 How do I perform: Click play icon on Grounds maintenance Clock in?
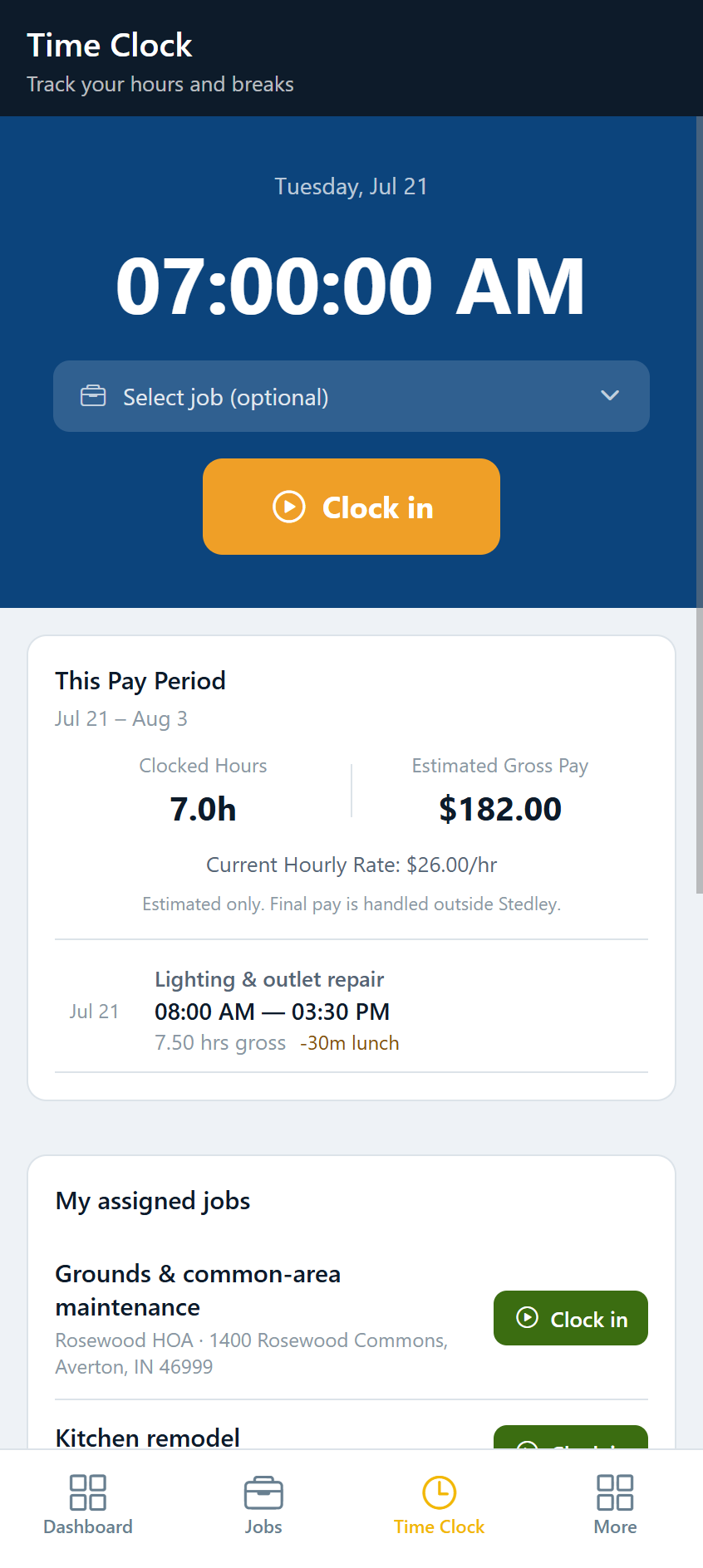click(528, 1317)
